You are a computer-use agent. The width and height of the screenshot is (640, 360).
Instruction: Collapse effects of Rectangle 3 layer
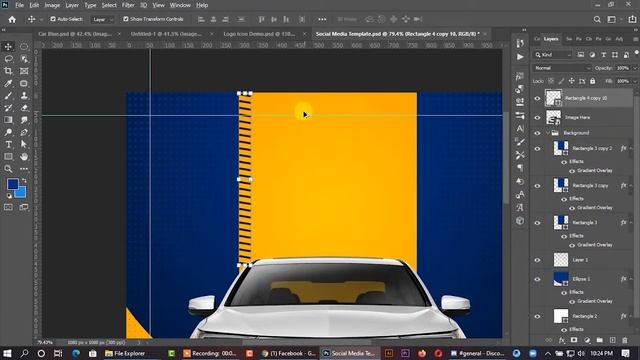(x=631, y=223)
